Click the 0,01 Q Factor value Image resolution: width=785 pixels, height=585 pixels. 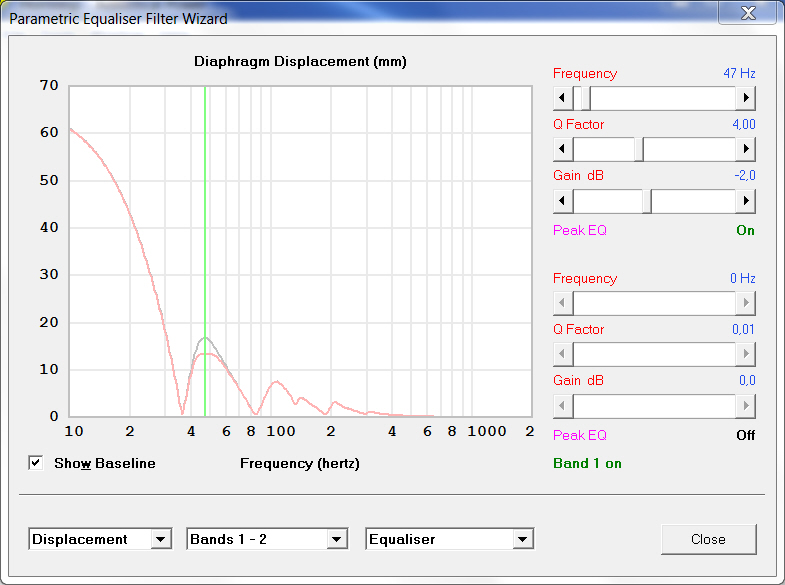743,330
